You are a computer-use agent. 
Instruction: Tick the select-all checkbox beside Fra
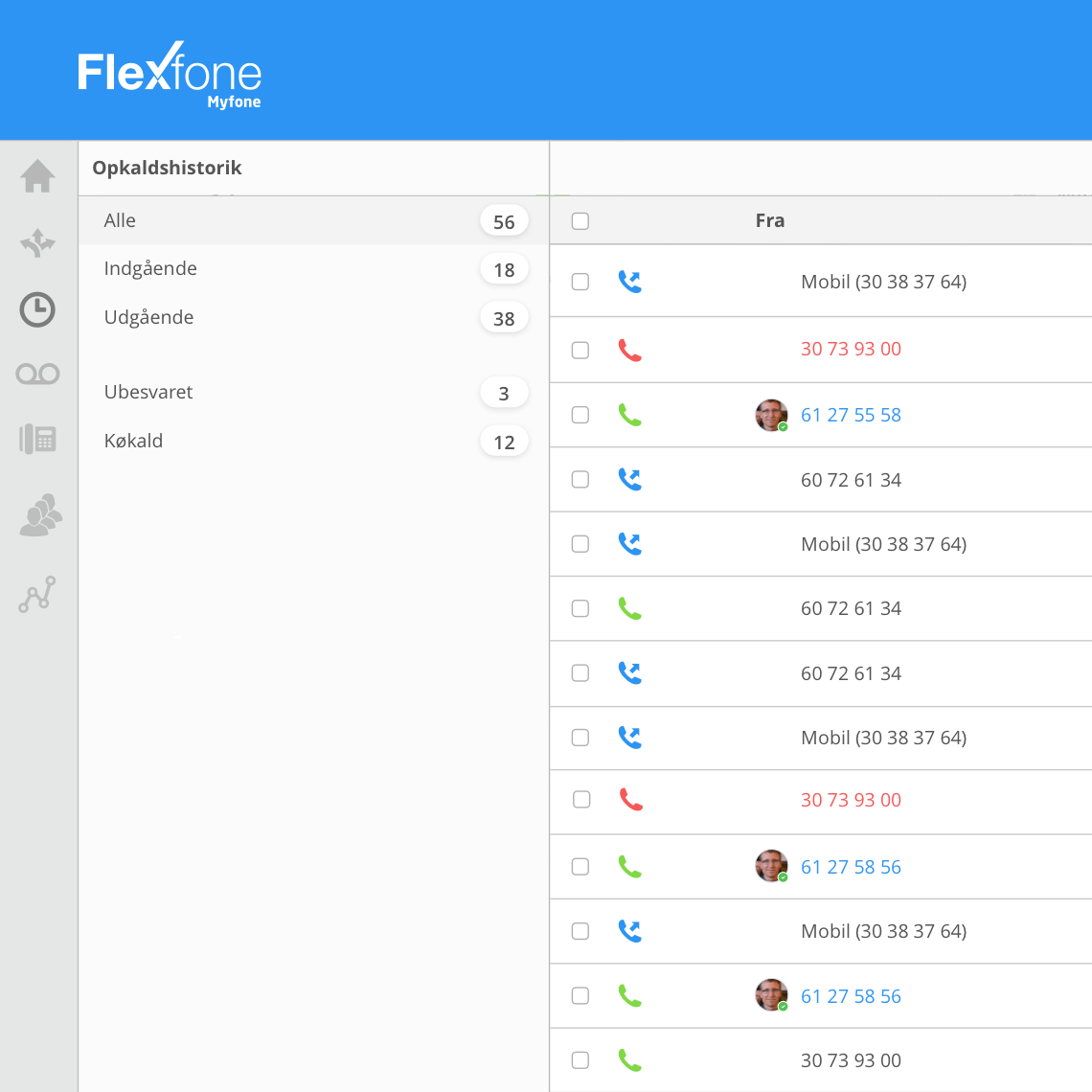[580, 220]
